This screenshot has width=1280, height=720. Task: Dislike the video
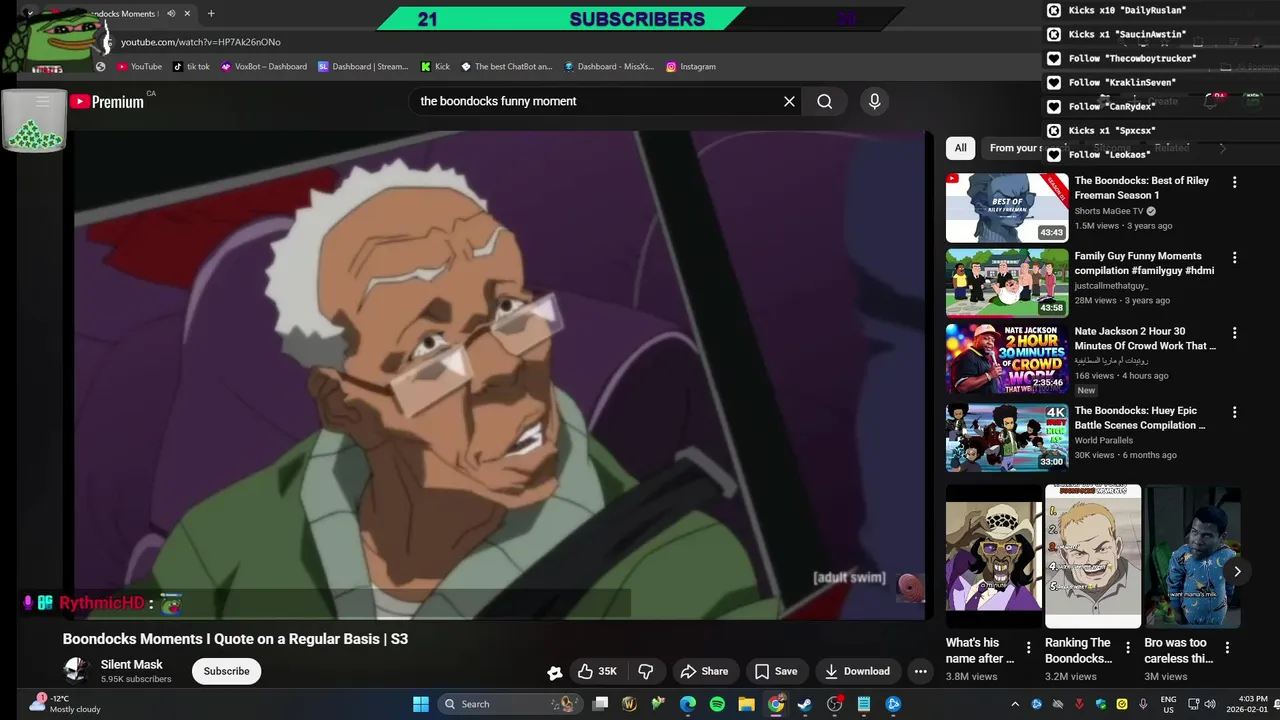646,671
